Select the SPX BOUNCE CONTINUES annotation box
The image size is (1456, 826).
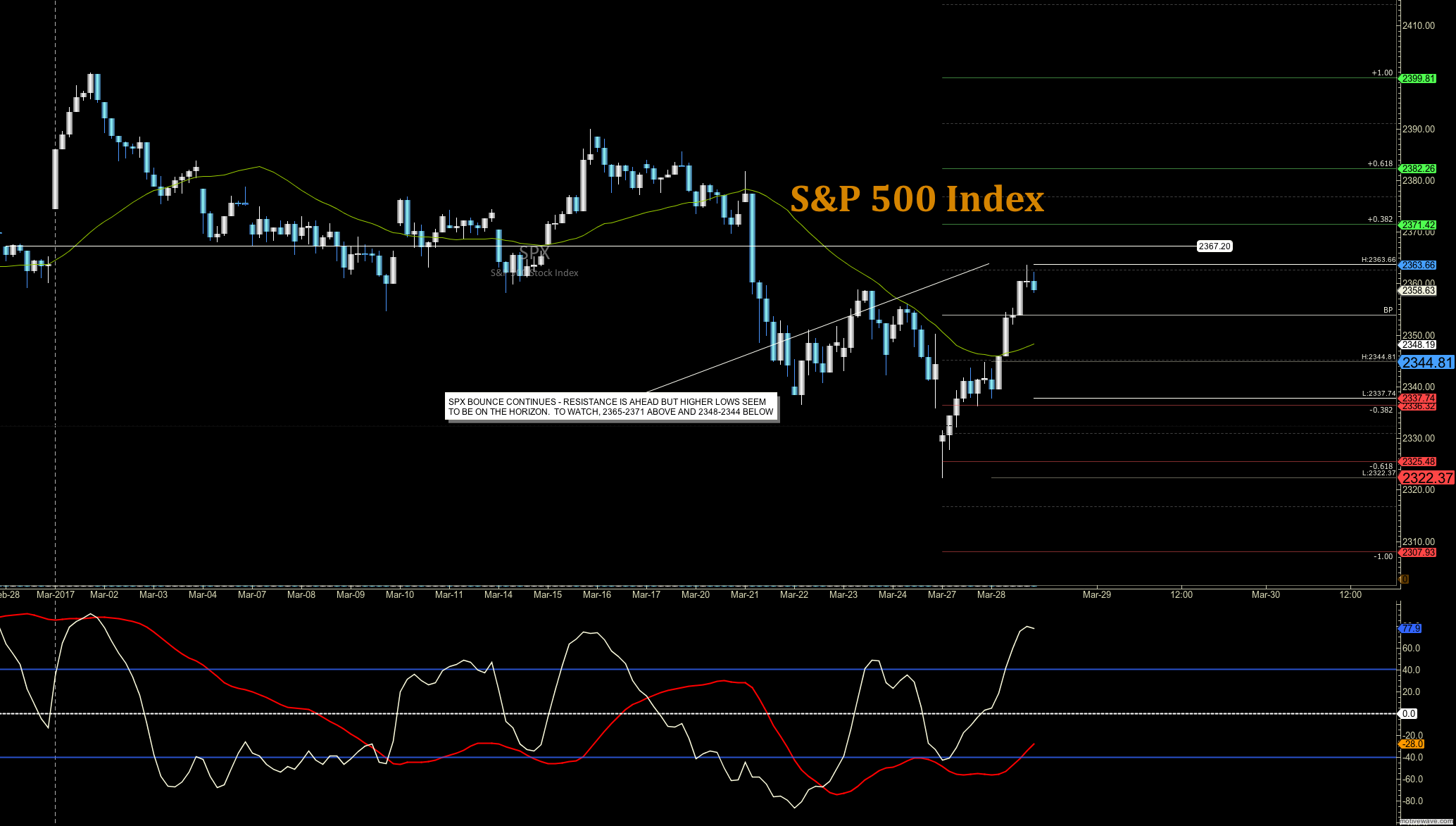pos(611,407)
